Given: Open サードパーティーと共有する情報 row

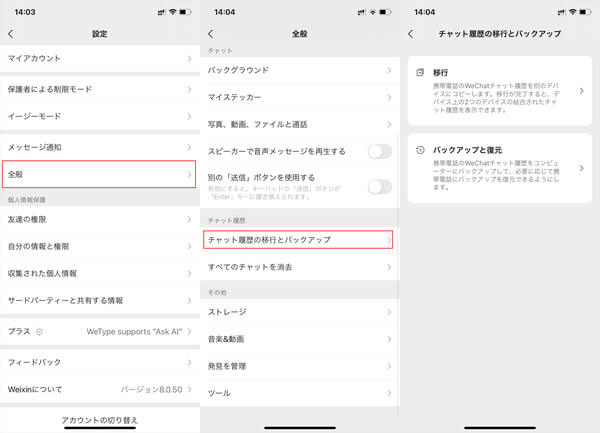Looking at the screenshot, I should [100, 301].
